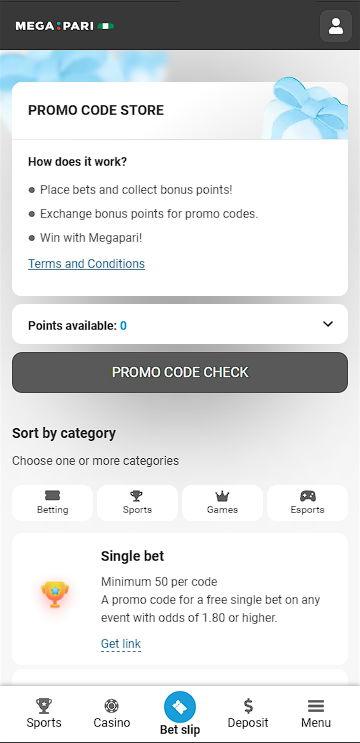This screenshot has height=743, width=360.
Task: Click the PROMO CODE CHECK button
Action: pyautogui.click(x=180, y=372)
